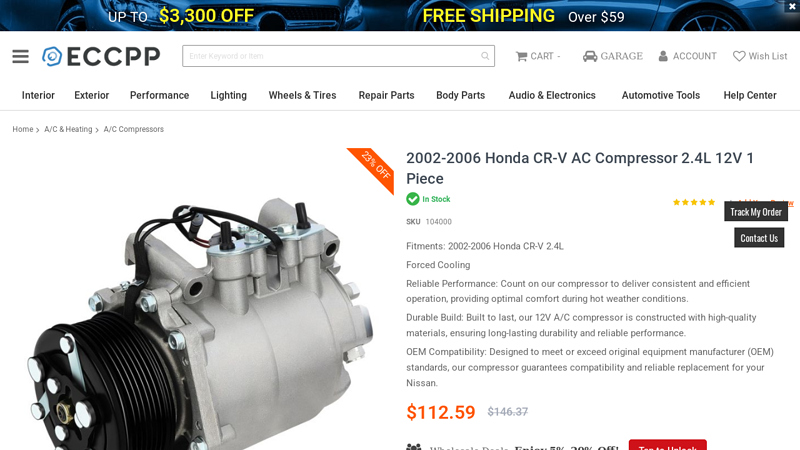Open the Garage car icon
This screenshot has height=450, width=800.
[590, 56]
